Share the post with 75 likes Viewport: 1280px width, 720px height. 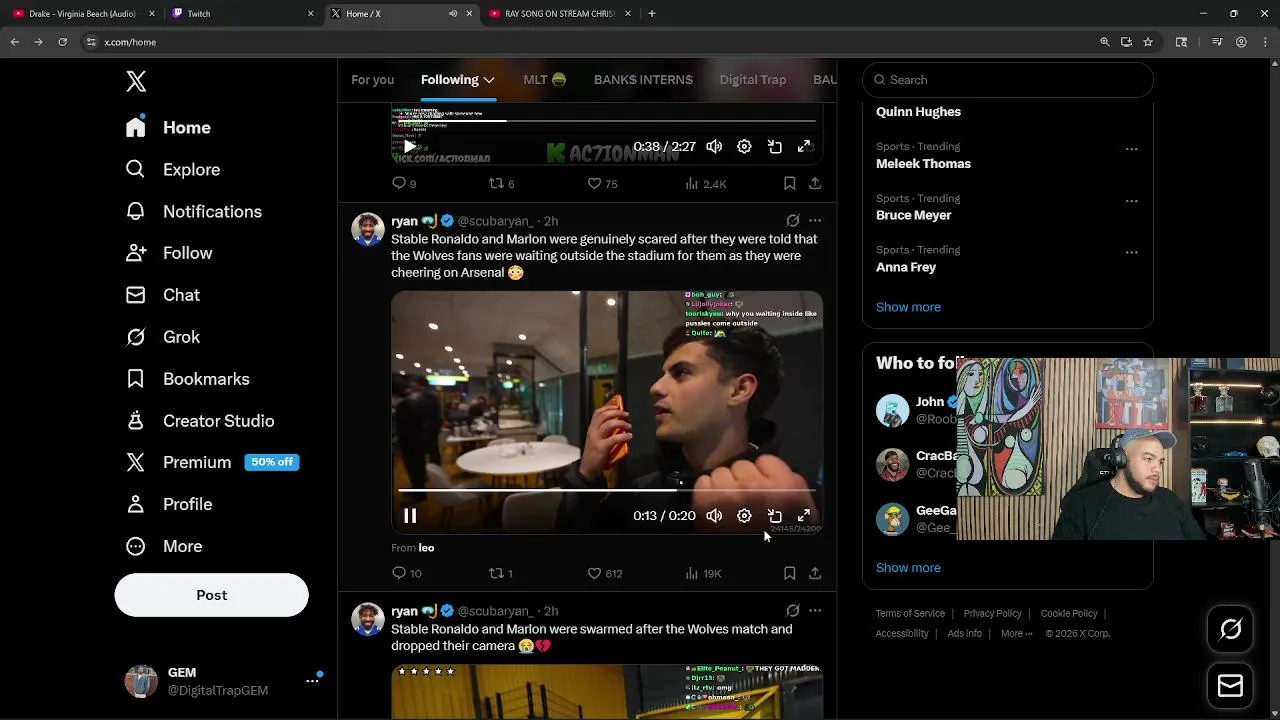(815, 184)
